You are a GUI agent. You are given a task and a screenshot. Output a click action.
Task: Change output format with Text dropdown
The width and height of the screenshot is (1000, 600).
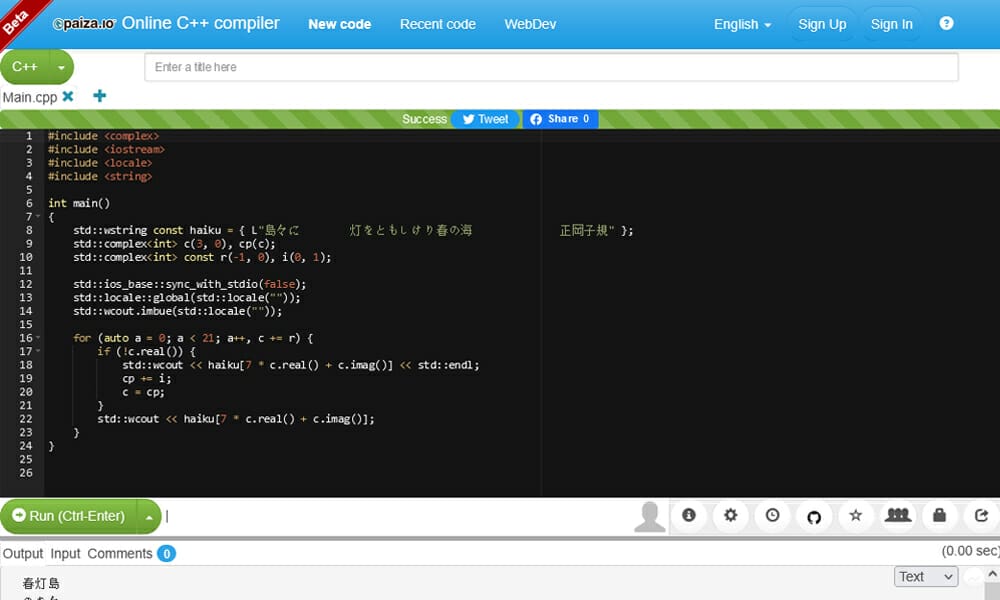[x=925, y=576]
